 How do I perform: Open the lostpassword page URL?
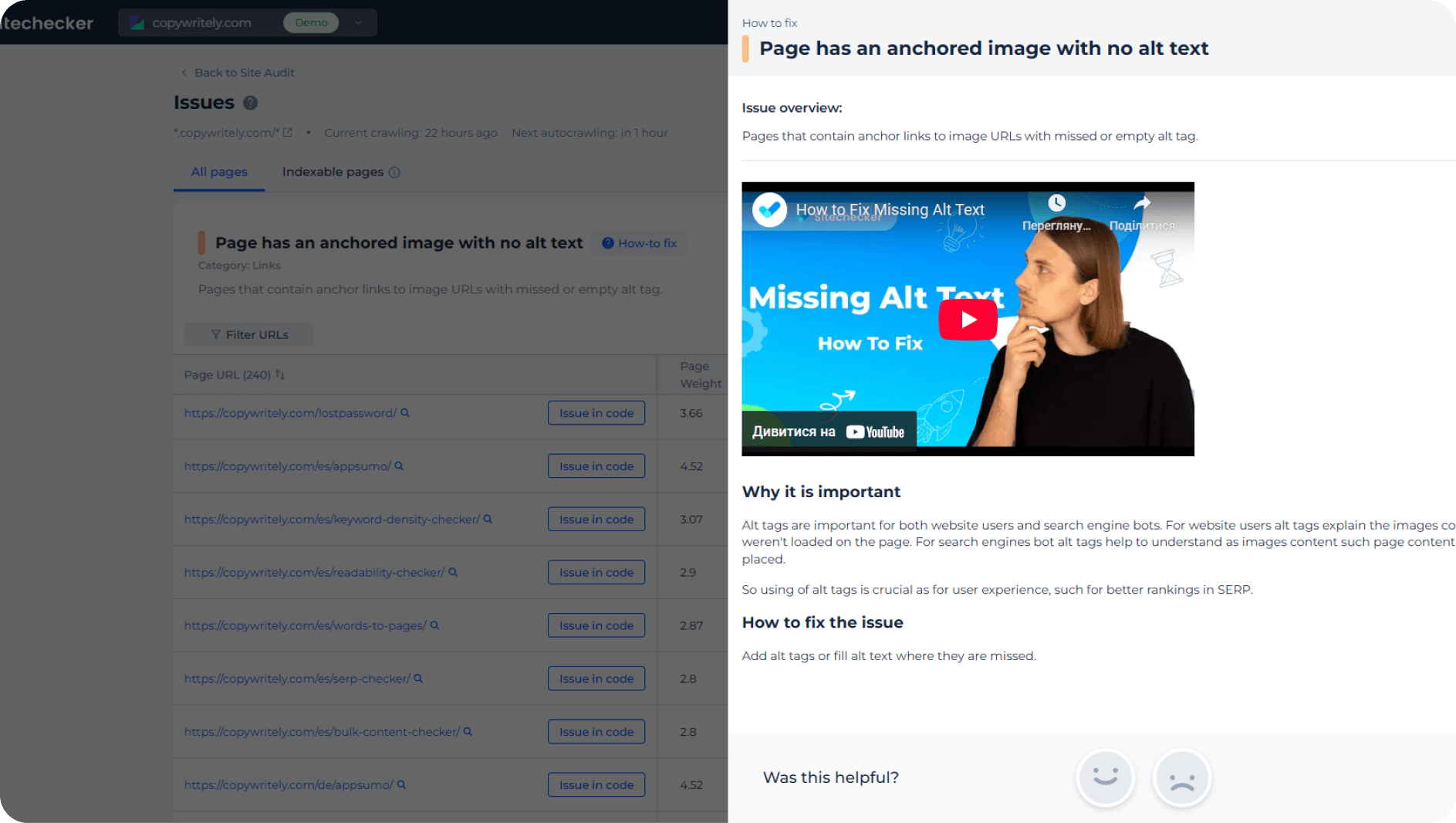click(x=290, y=413)
